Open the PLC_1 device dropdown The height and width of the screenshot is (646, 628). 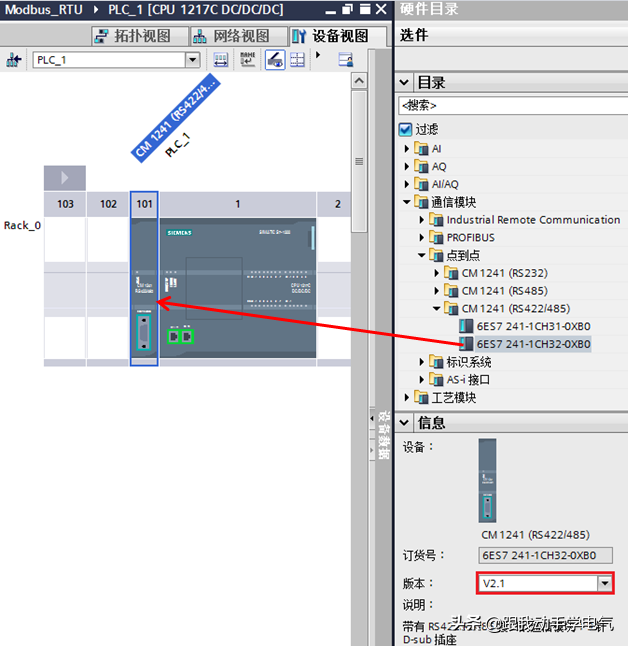[x=192, y=60]
